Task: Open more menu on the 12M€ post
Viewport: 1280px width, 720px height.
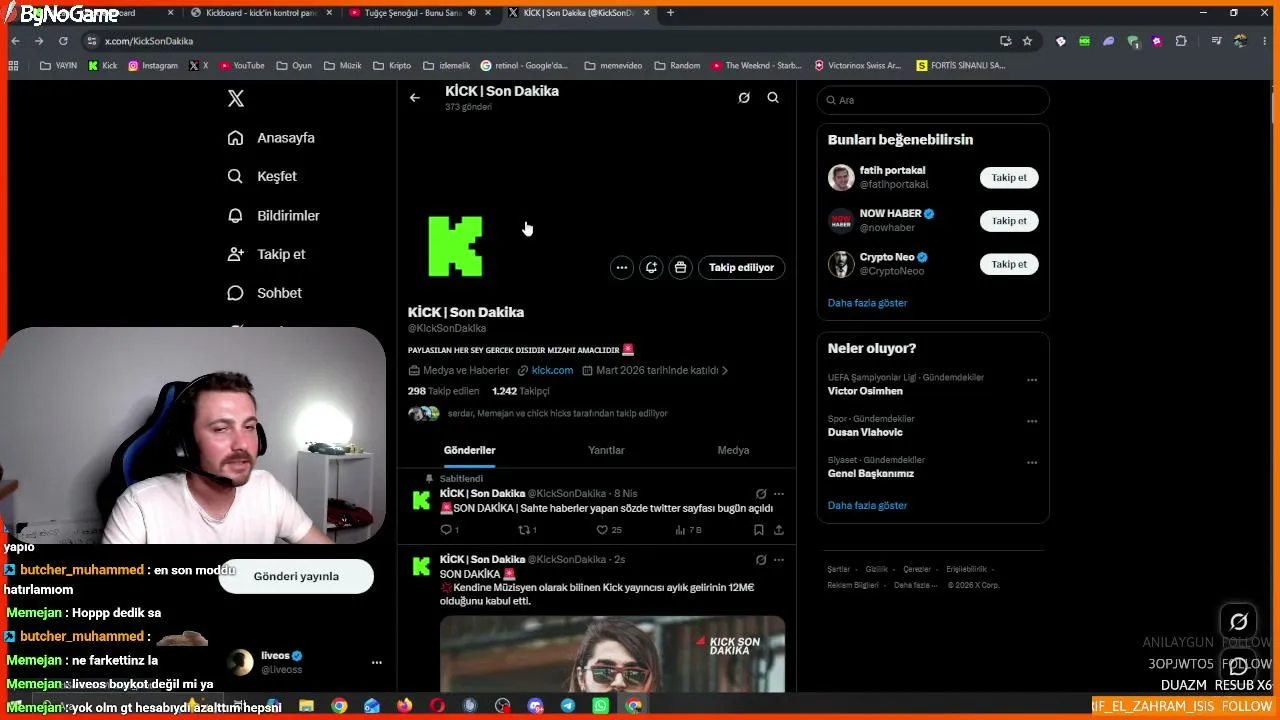Action: 779,560
